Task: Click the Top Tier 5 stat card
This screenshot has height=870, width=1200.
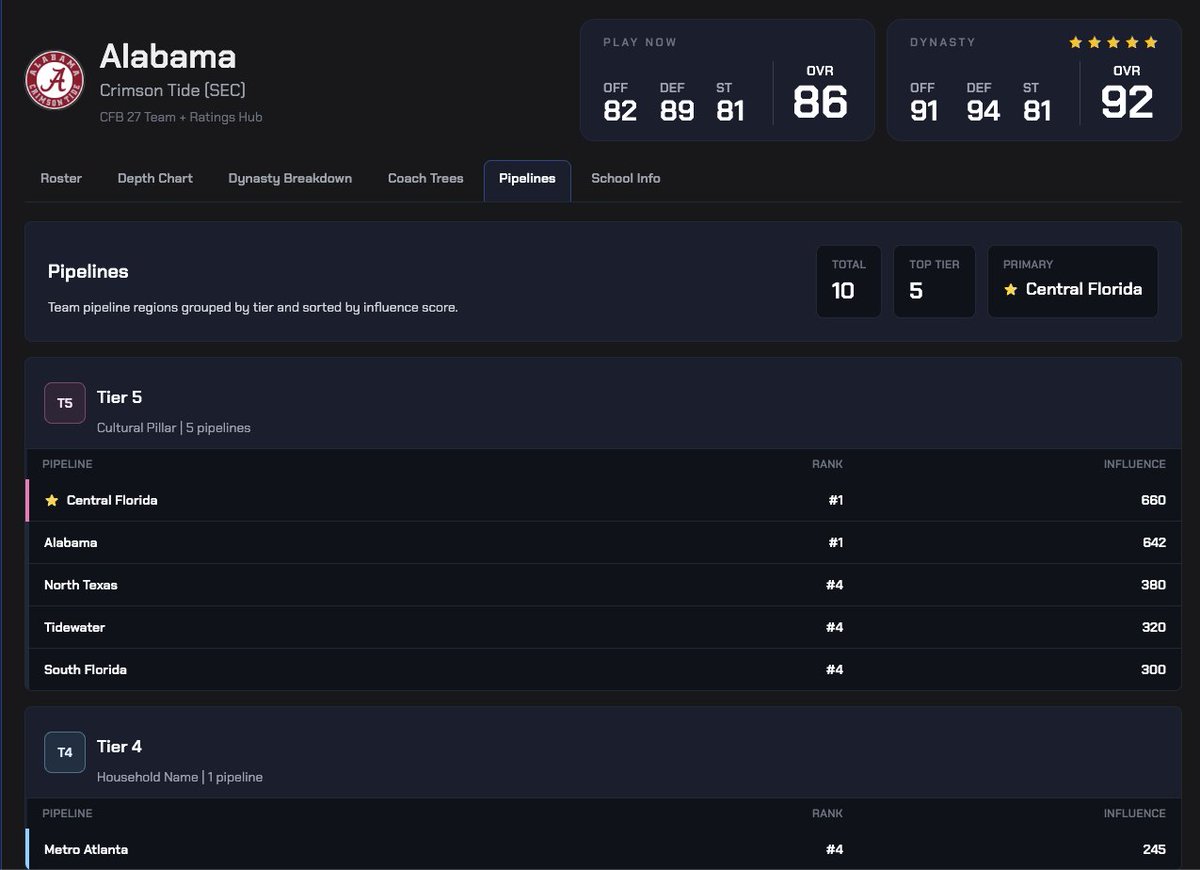Action: [x=934, y=282]
